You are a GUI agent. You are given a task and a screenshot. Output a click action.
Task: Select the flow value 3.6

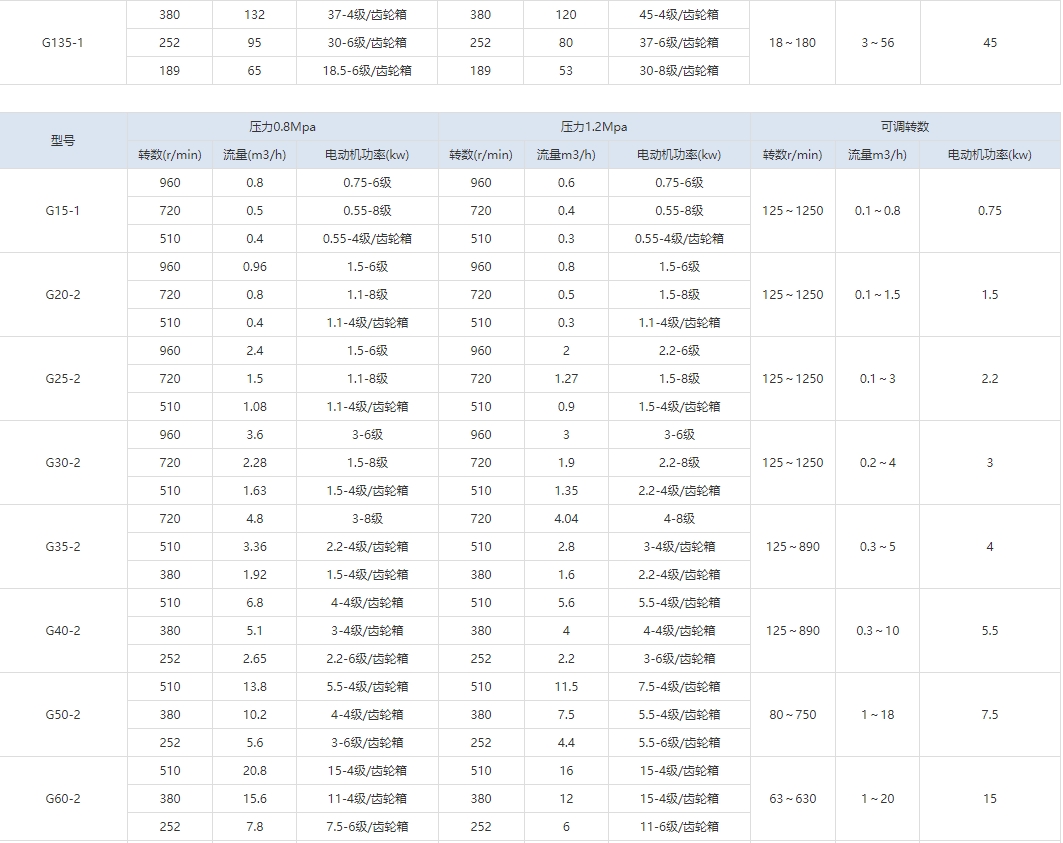(254, 435)
